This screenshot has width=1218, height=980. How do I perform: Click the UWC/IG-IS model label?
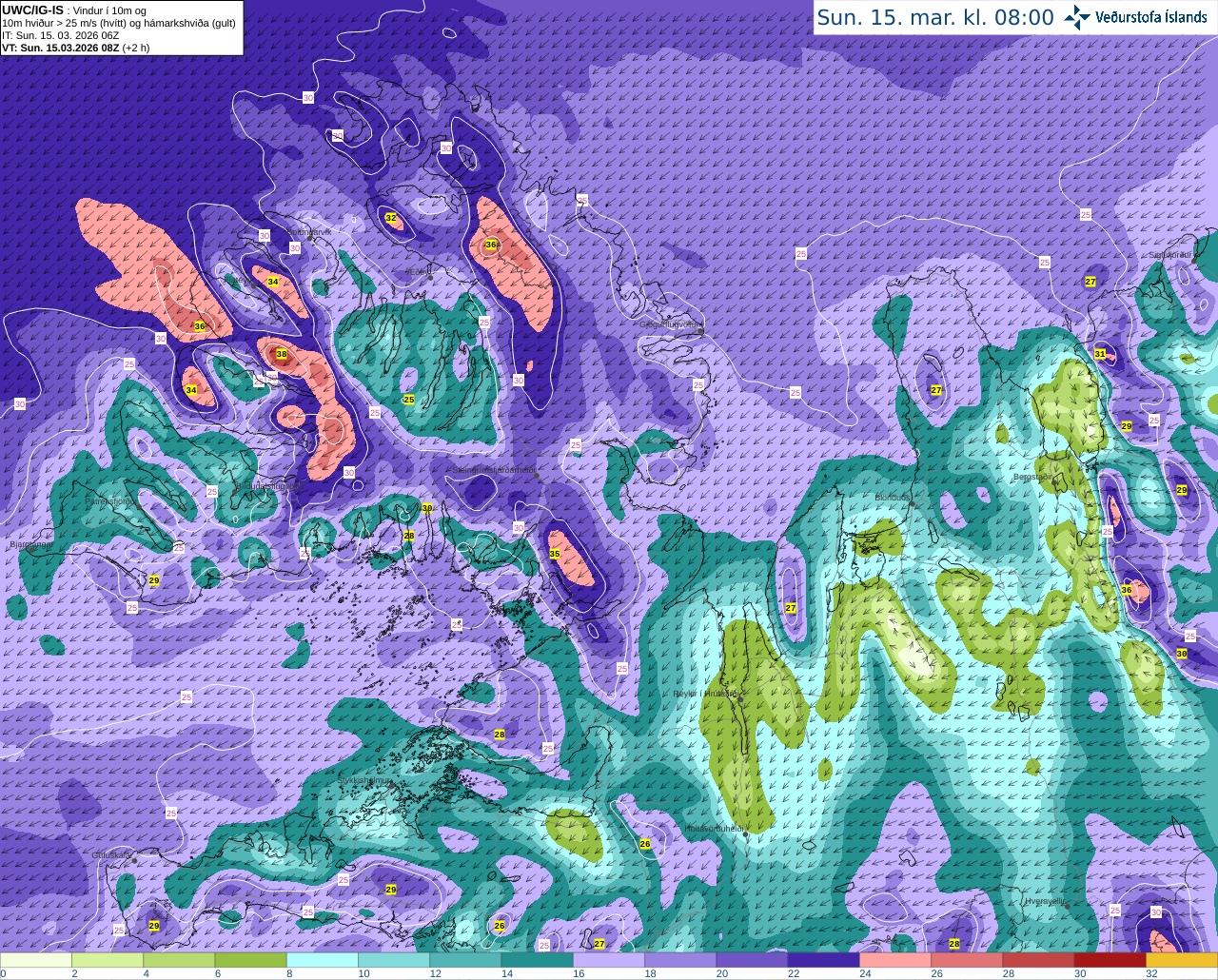click(x=32, y=10)
